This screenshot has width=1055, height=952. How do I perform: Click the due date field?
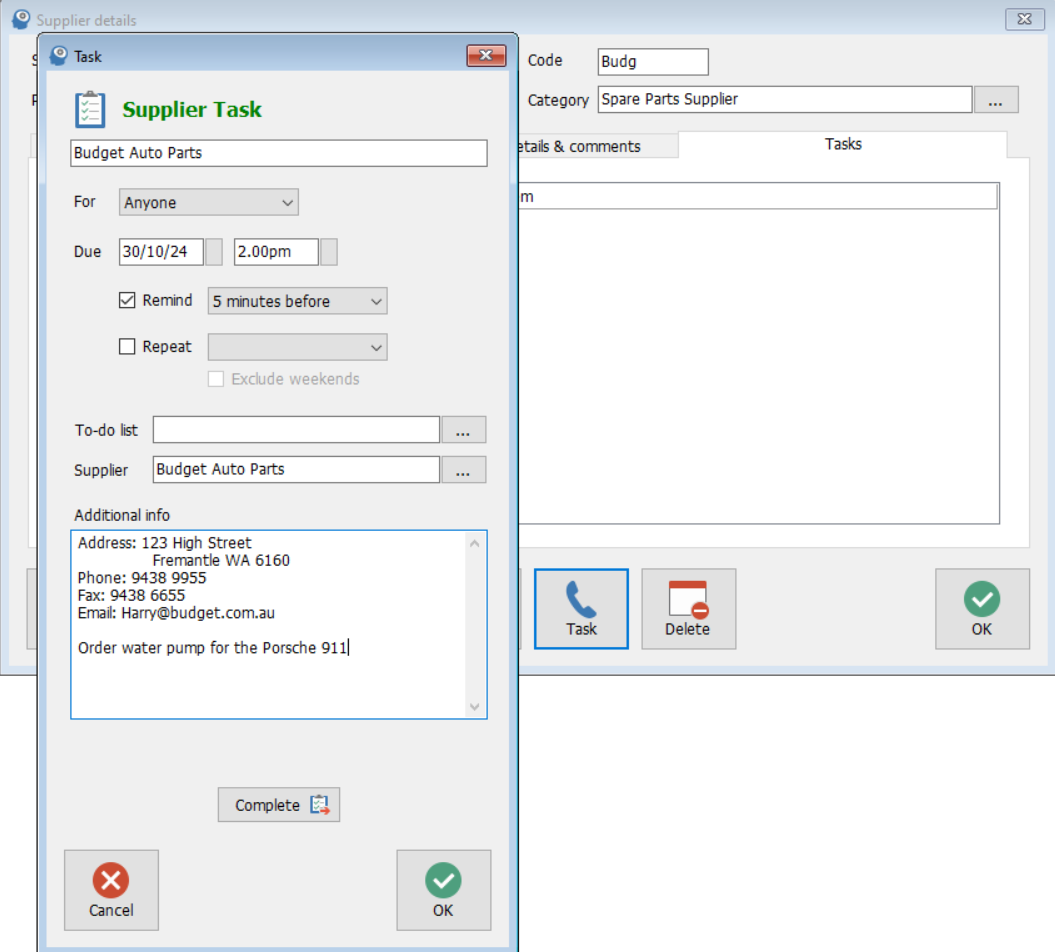click(161, 252)
